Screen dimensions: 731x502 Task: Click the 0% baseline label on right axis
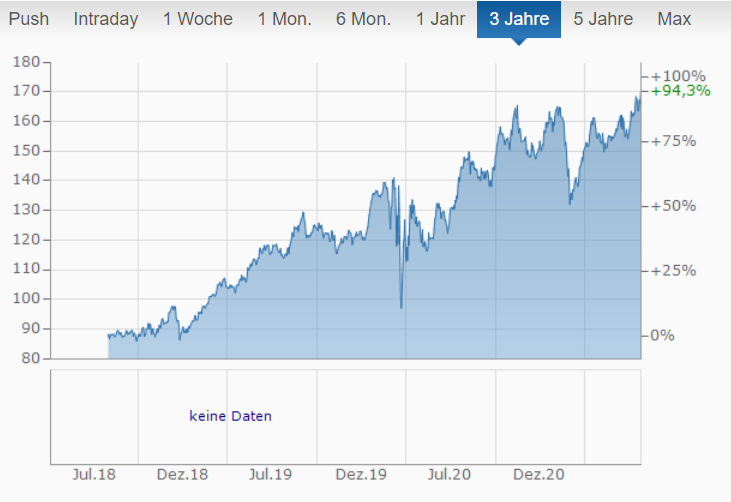pos(663,335)
